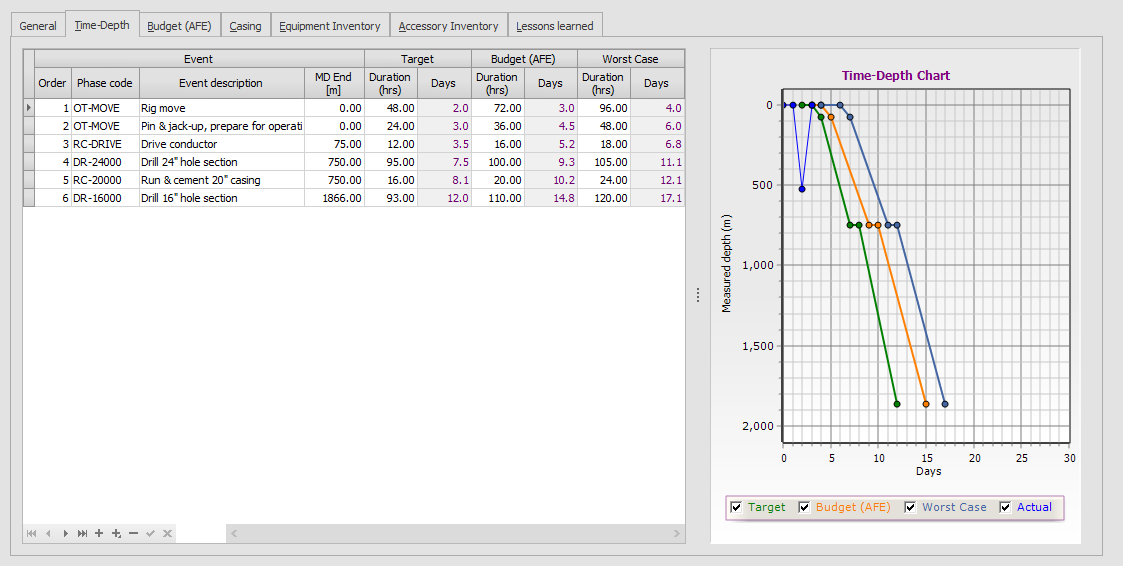Viewport: 1123px width, 566px height.
Task: Uncheck the Target series checkbox
Action: click(736, 507)
